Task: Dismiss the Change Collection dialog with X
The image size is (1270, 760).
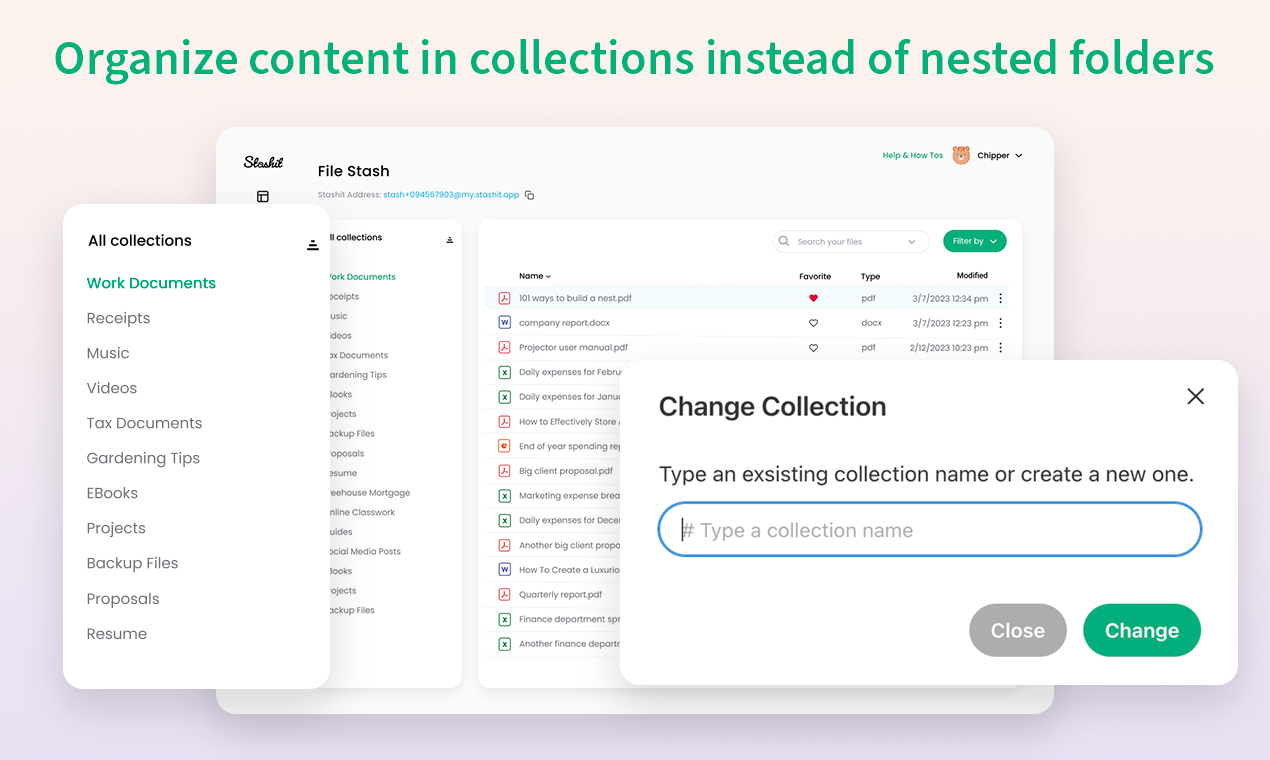Action: point(1195,396)
